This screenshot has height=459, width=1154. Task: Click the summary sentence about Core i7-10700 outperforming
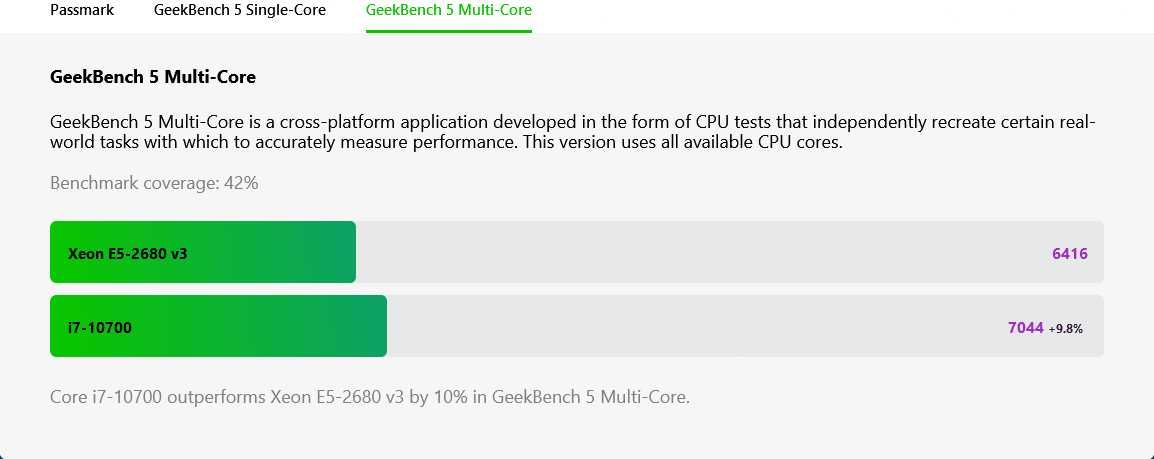click(370, 397)
